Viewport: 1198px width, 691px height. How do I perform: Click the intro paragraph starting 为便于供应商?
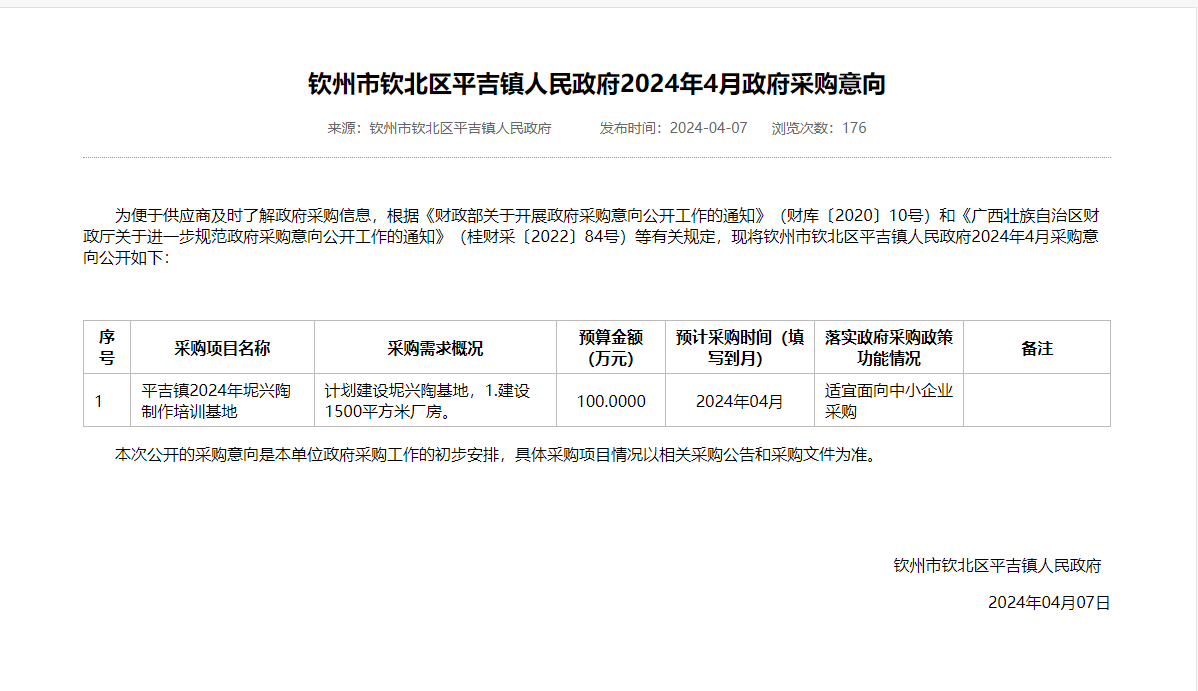coord(591,237)
